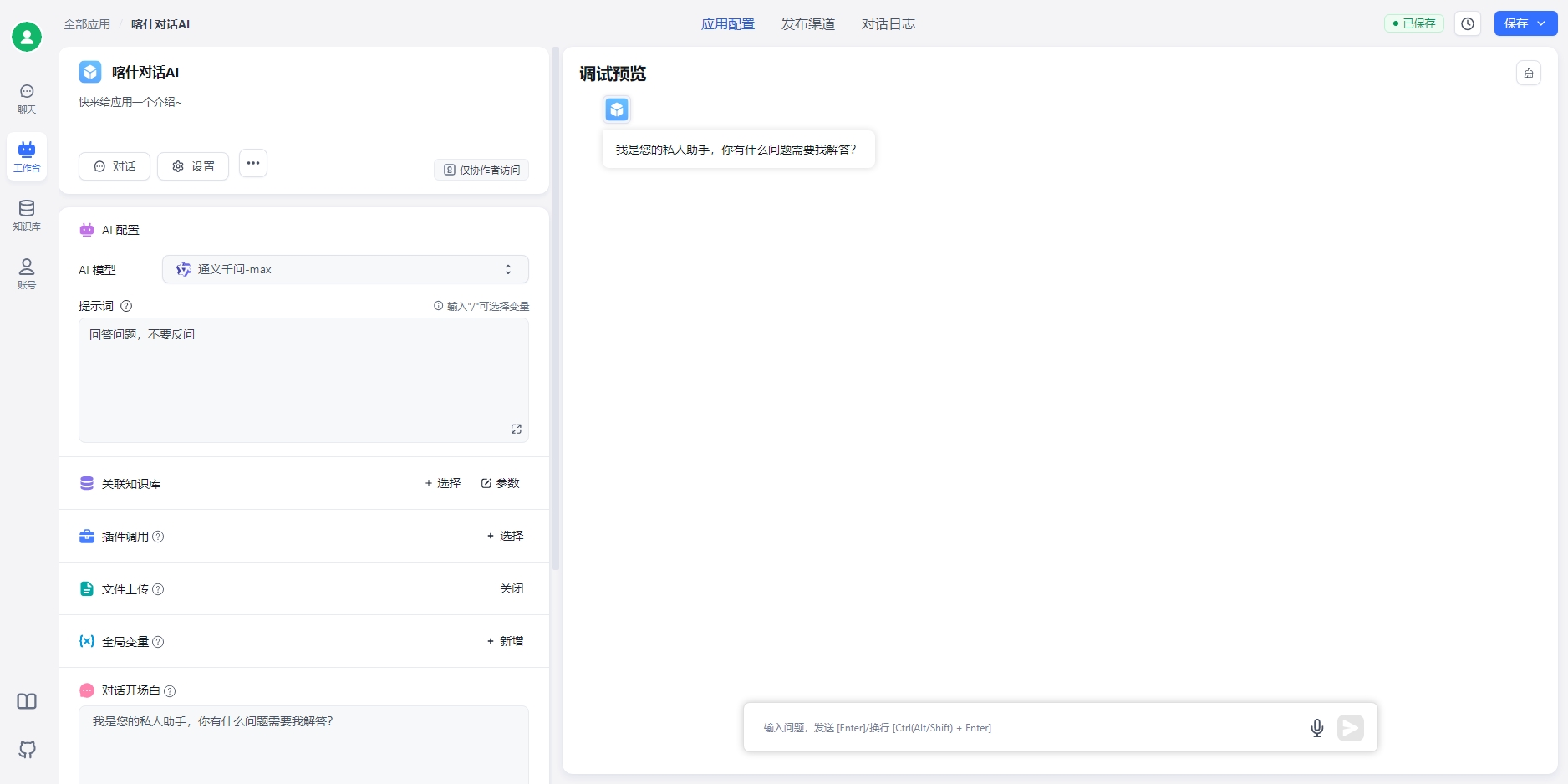The width and height of the screenshot is (1568, 784).
Task: Switch to the 应用配置 tab
Action: 728,24
